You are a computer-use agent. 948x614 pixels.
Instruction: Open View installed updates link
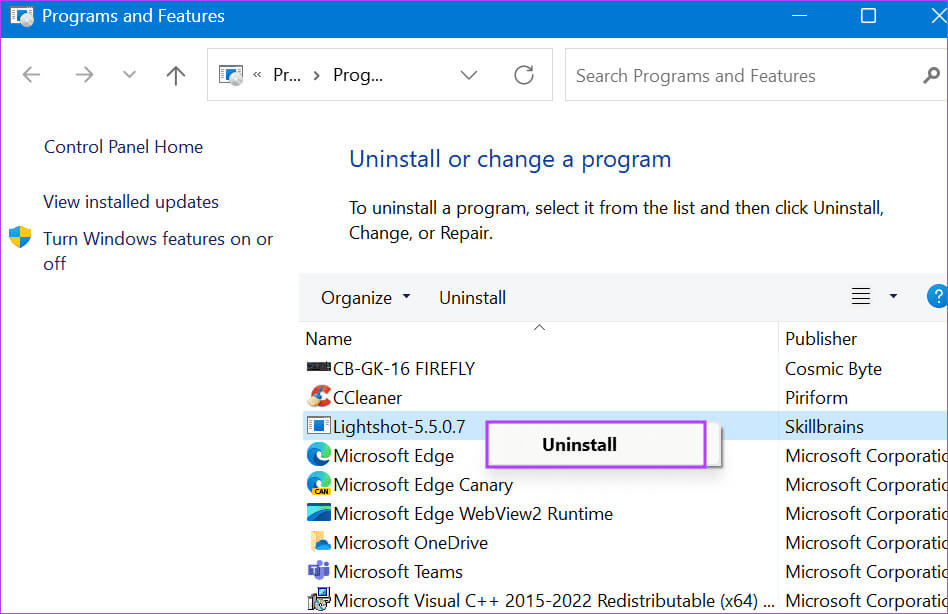click(131, 202)
